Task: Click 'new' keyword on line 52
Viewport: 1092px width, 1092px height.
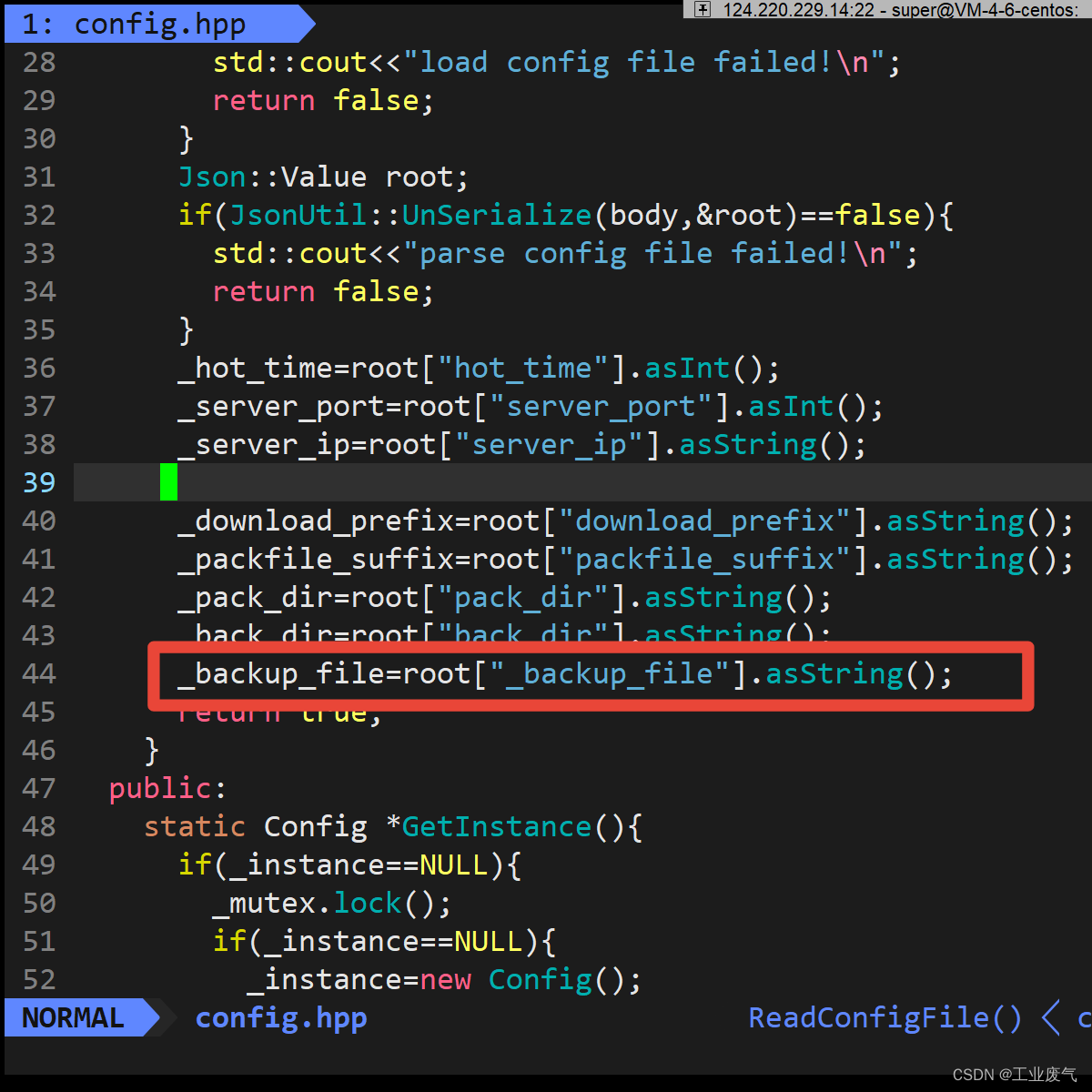Action: point(446,979)
